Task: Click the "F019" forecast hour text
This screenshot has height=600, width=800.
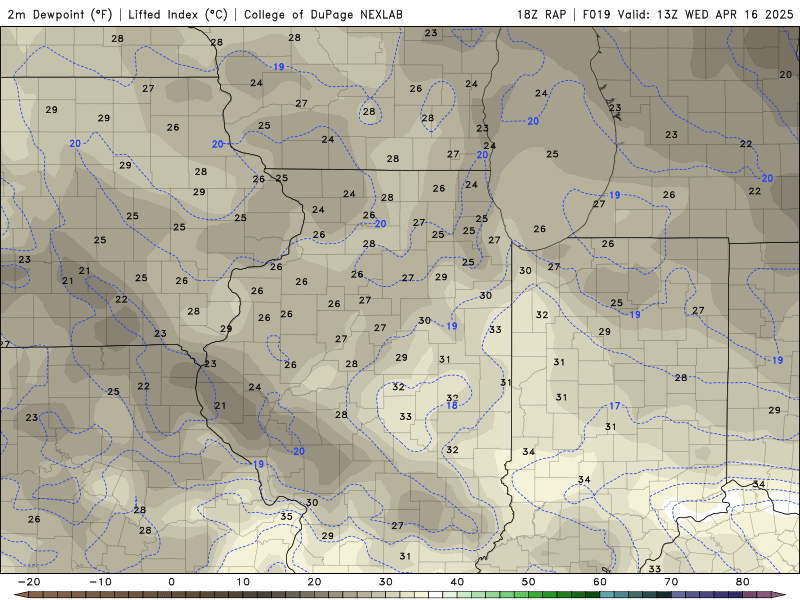Action: click(x=597, y=14)
